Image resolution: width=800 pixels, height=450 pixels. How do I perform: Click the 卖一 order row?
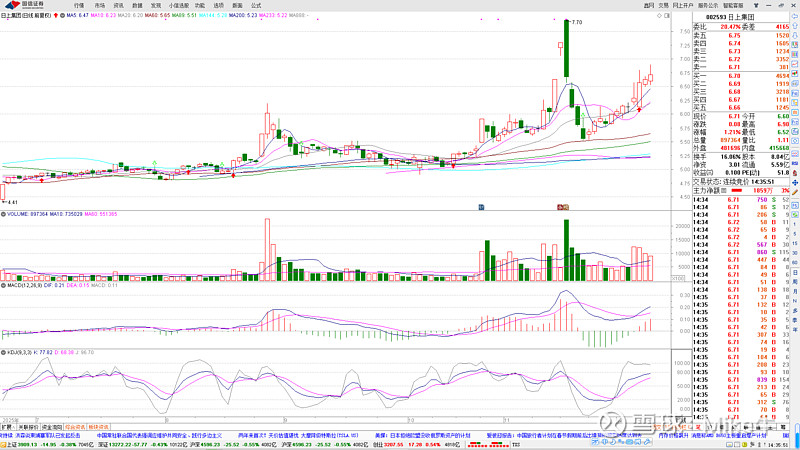coord(741,67)
